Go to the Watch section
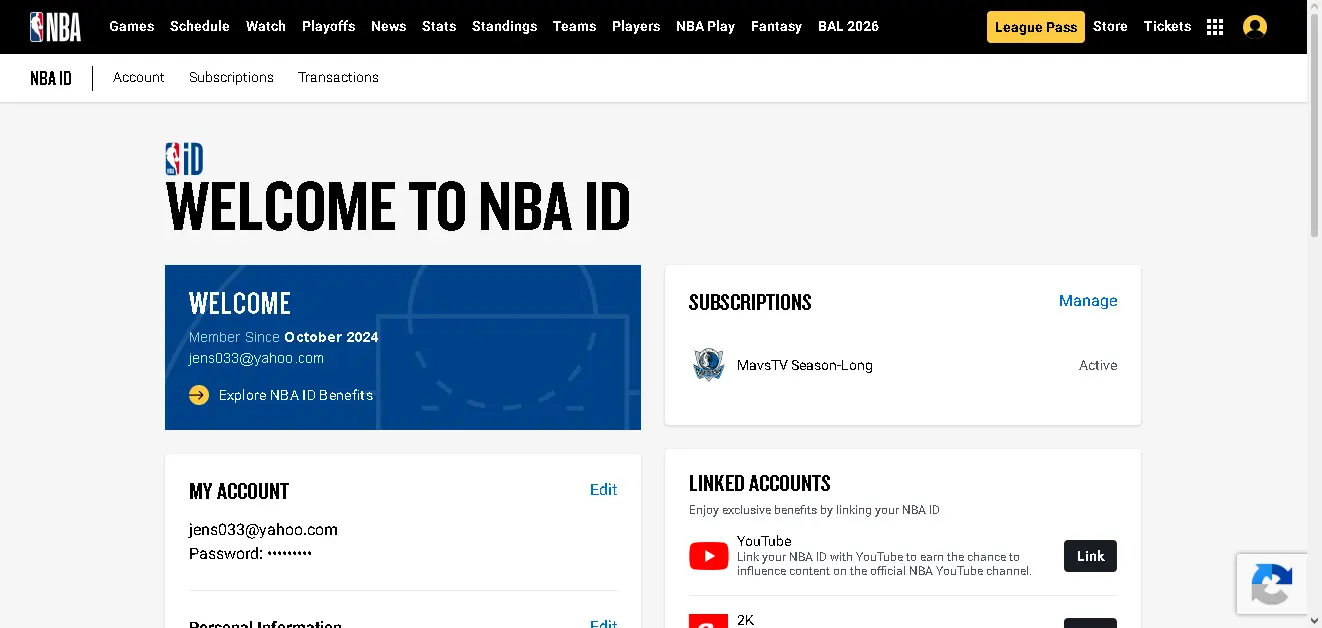 (x=266, y=26)
